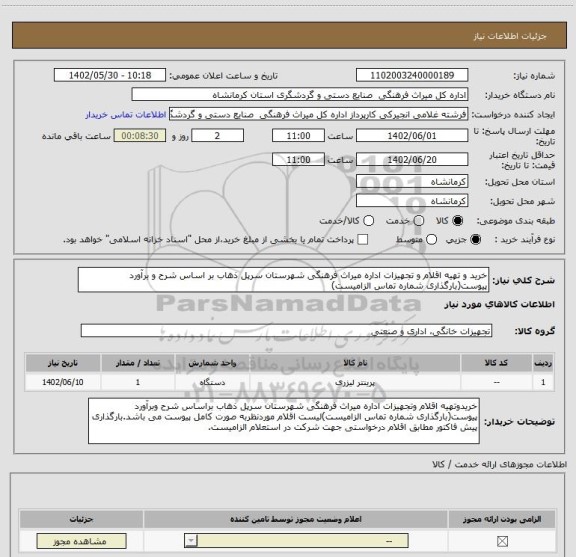Click the اعلام وضعیت مجوز توسط تامین کننده header
This screenshot has height=557, width=576.
[x=296, y=519]
